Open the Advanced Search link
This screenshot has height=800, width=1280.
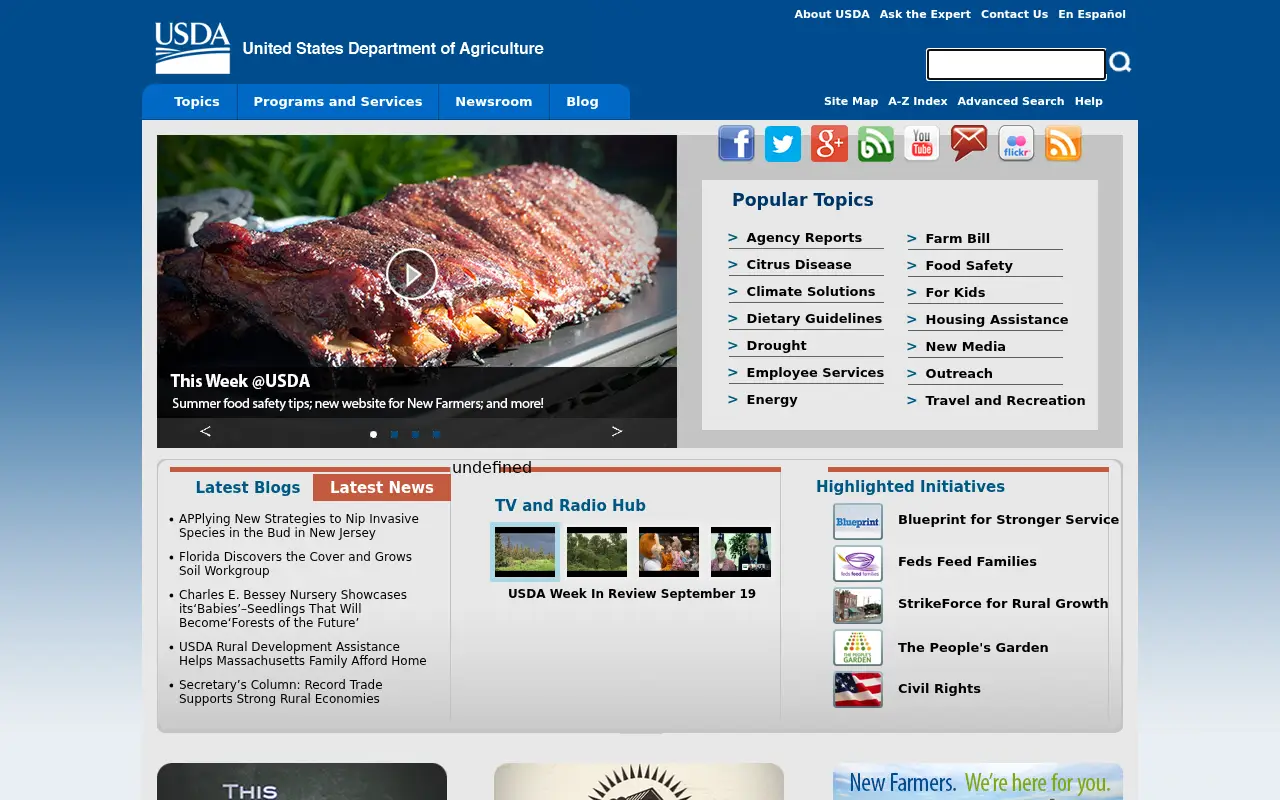(x=1010, y=101)
